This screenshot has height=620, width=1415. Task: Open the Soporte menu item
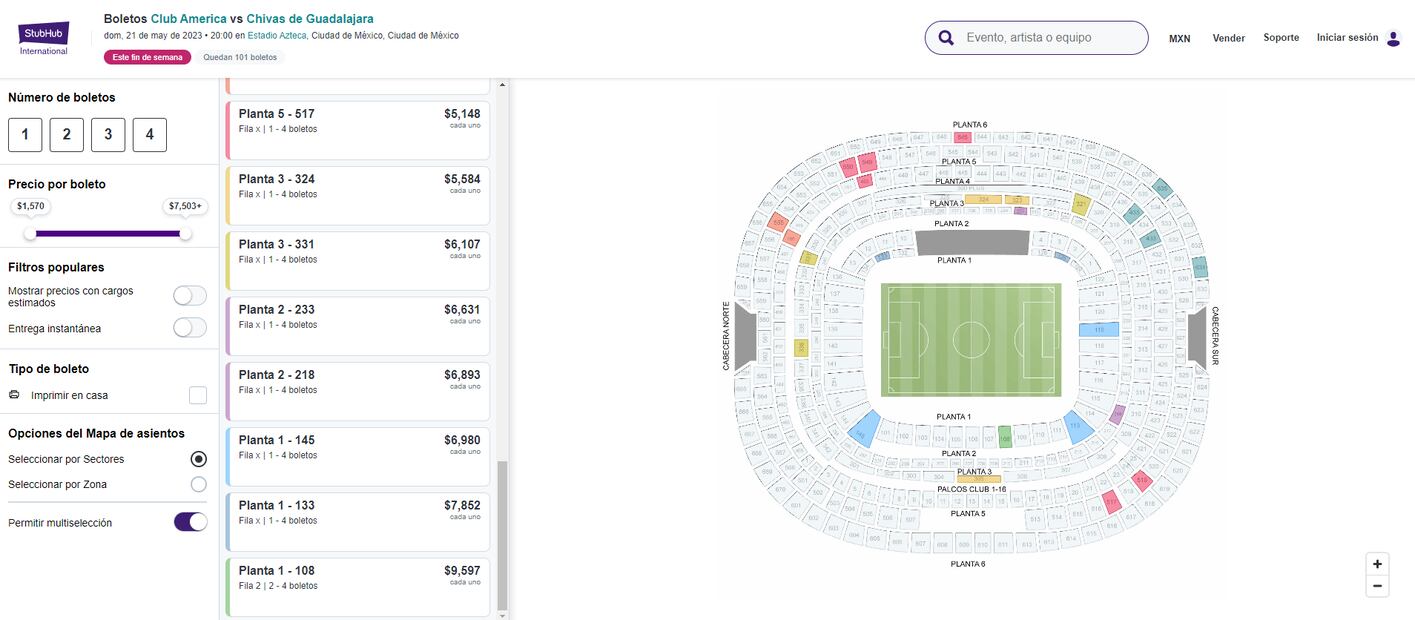1281,38
